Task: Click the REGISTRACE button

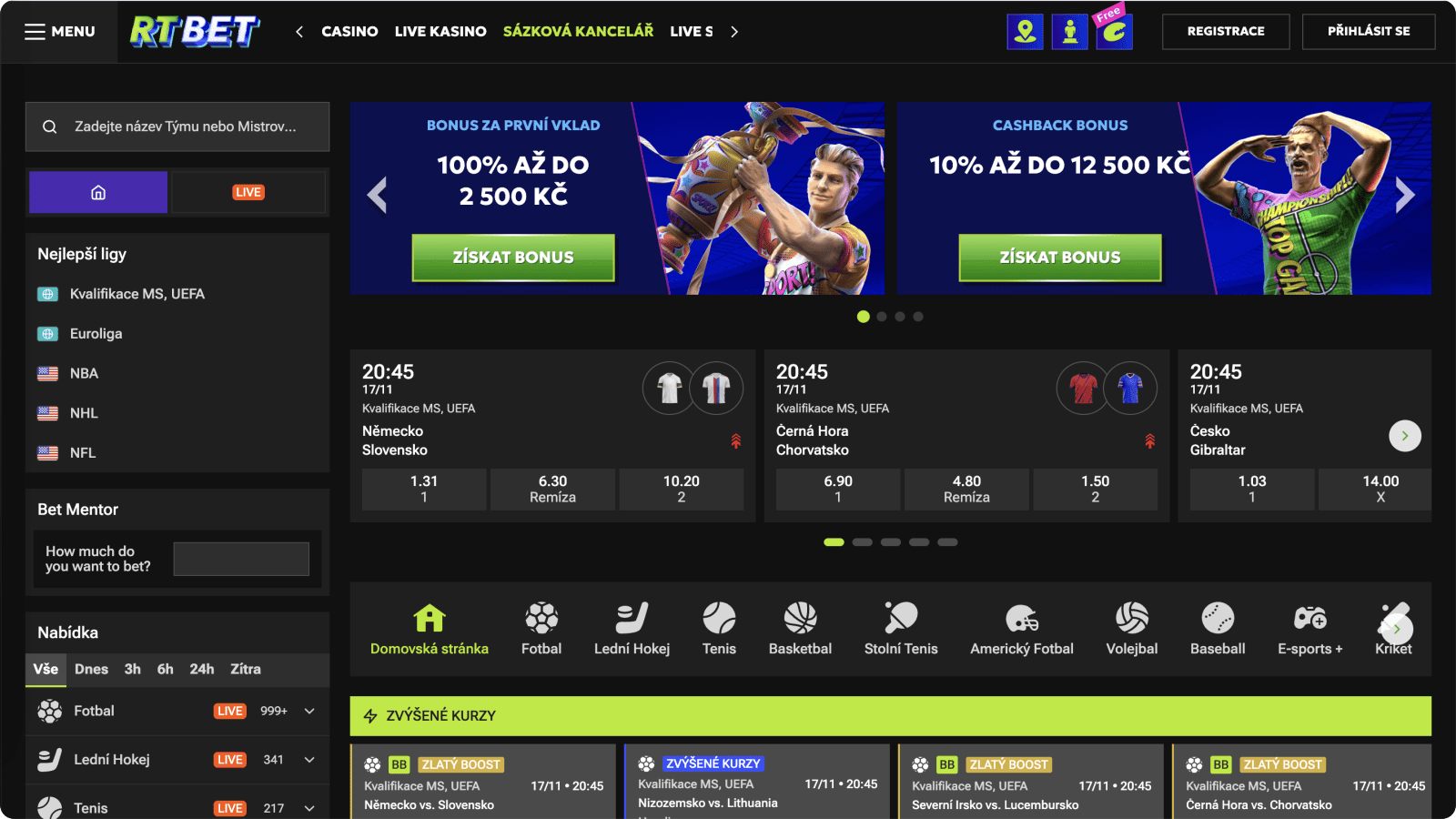Action: (x=1226, y=31)
